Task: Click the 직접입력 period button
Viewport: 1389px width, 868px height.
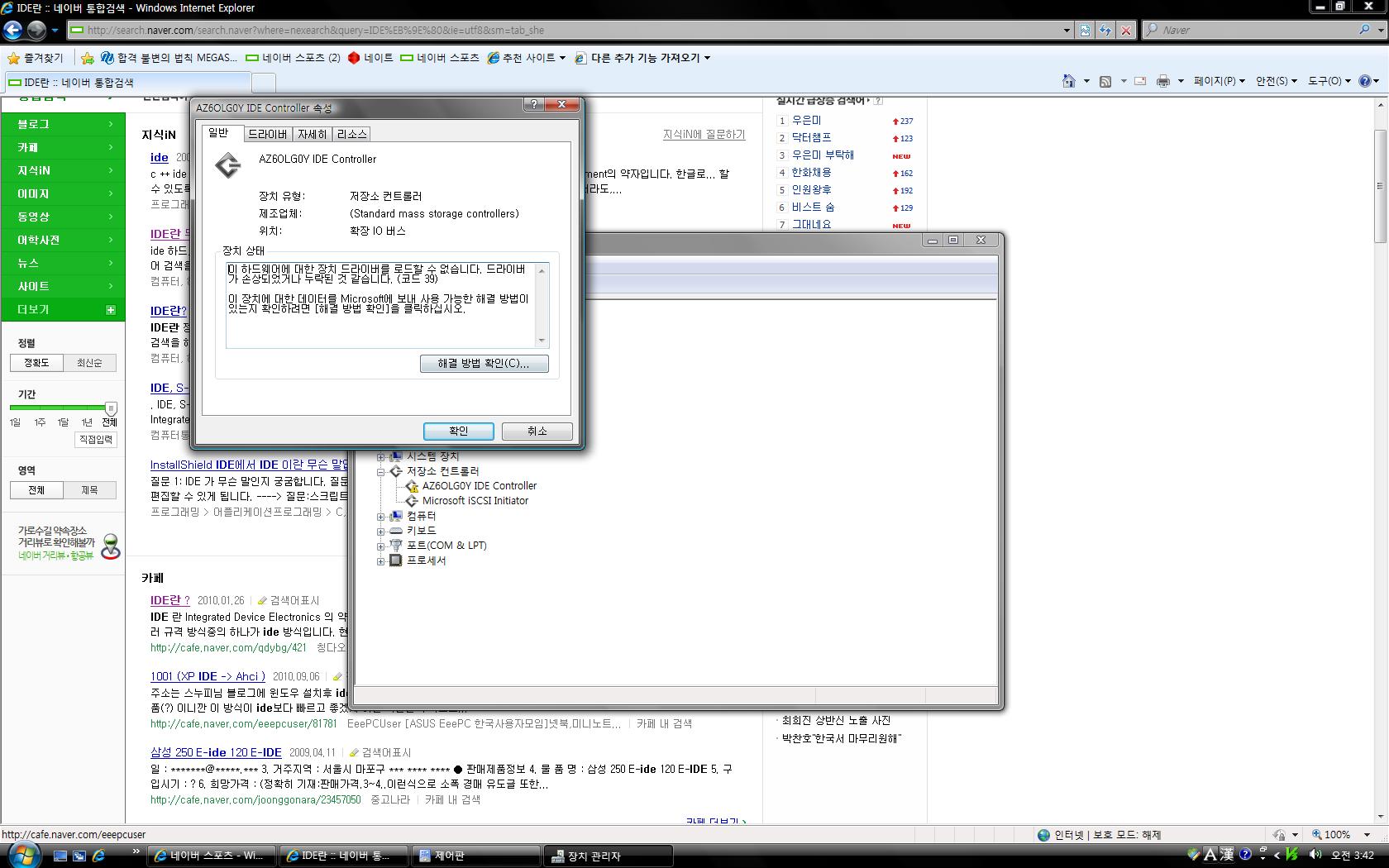Action: [96, 440]
